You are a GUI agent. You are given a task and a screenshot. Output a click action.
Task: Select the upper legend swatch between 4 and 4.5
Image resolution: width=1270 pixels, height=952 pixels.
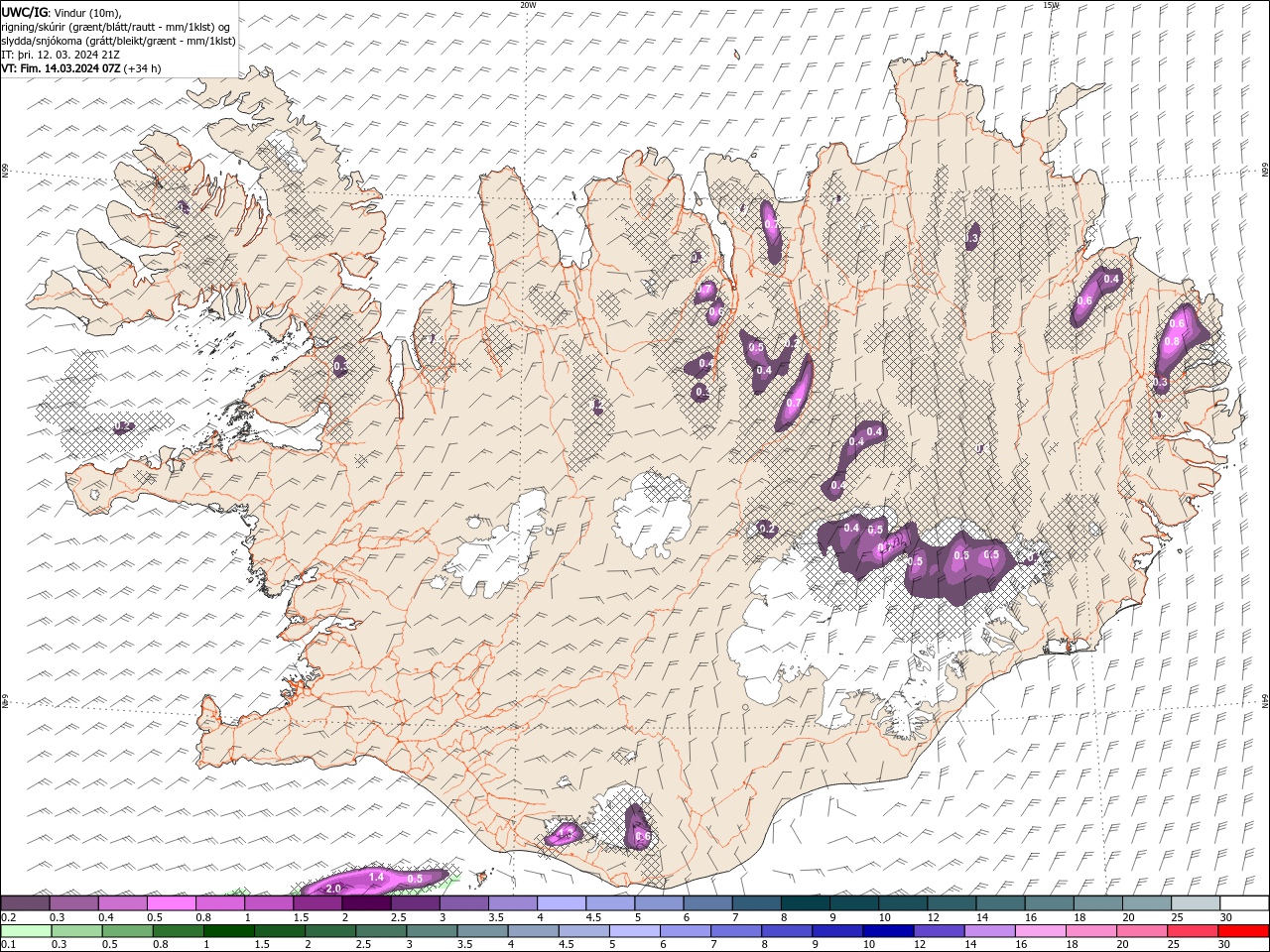[562, 903]
